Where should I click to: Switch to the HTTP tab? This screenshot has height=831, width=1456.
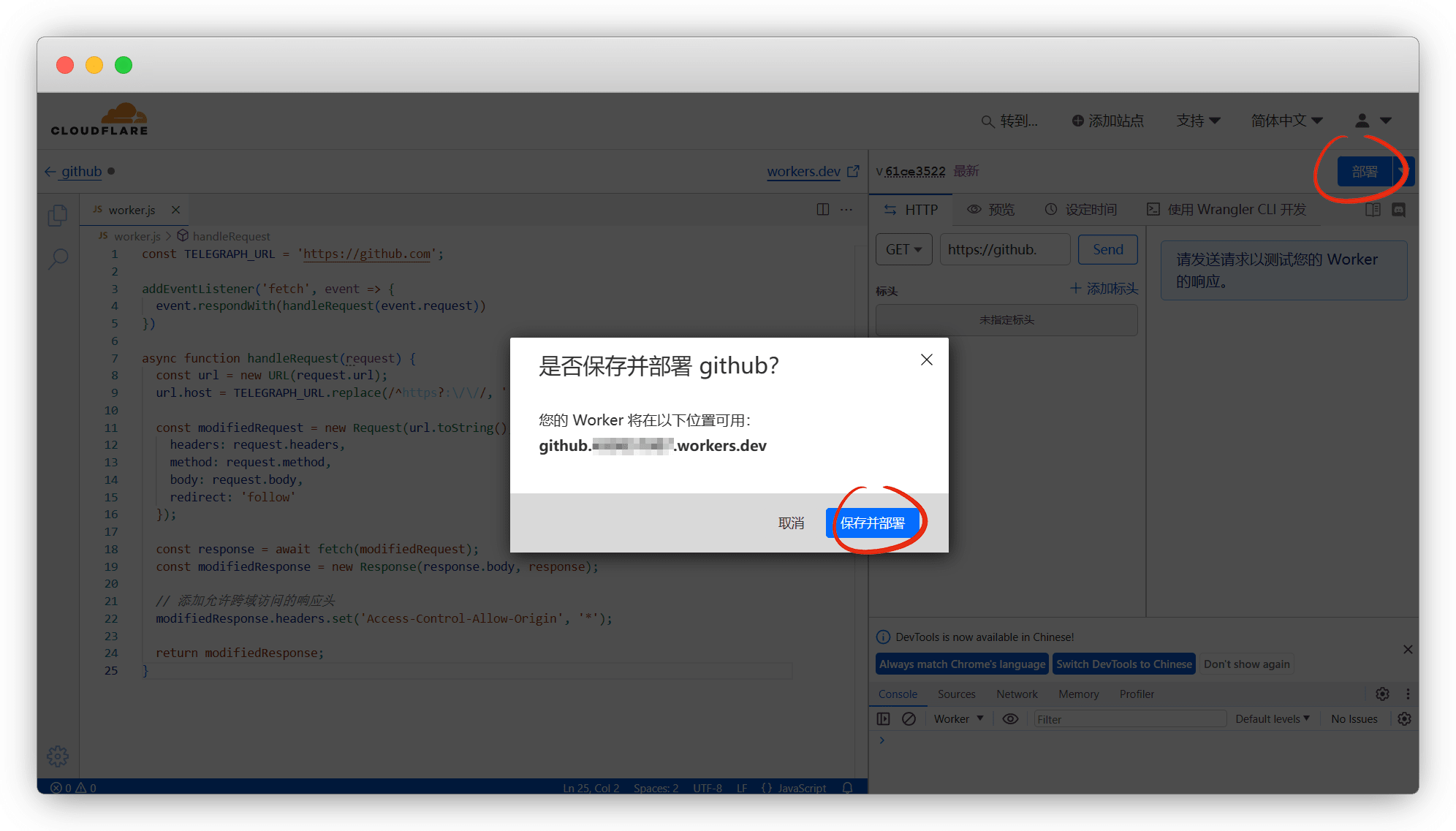point(911,210)
